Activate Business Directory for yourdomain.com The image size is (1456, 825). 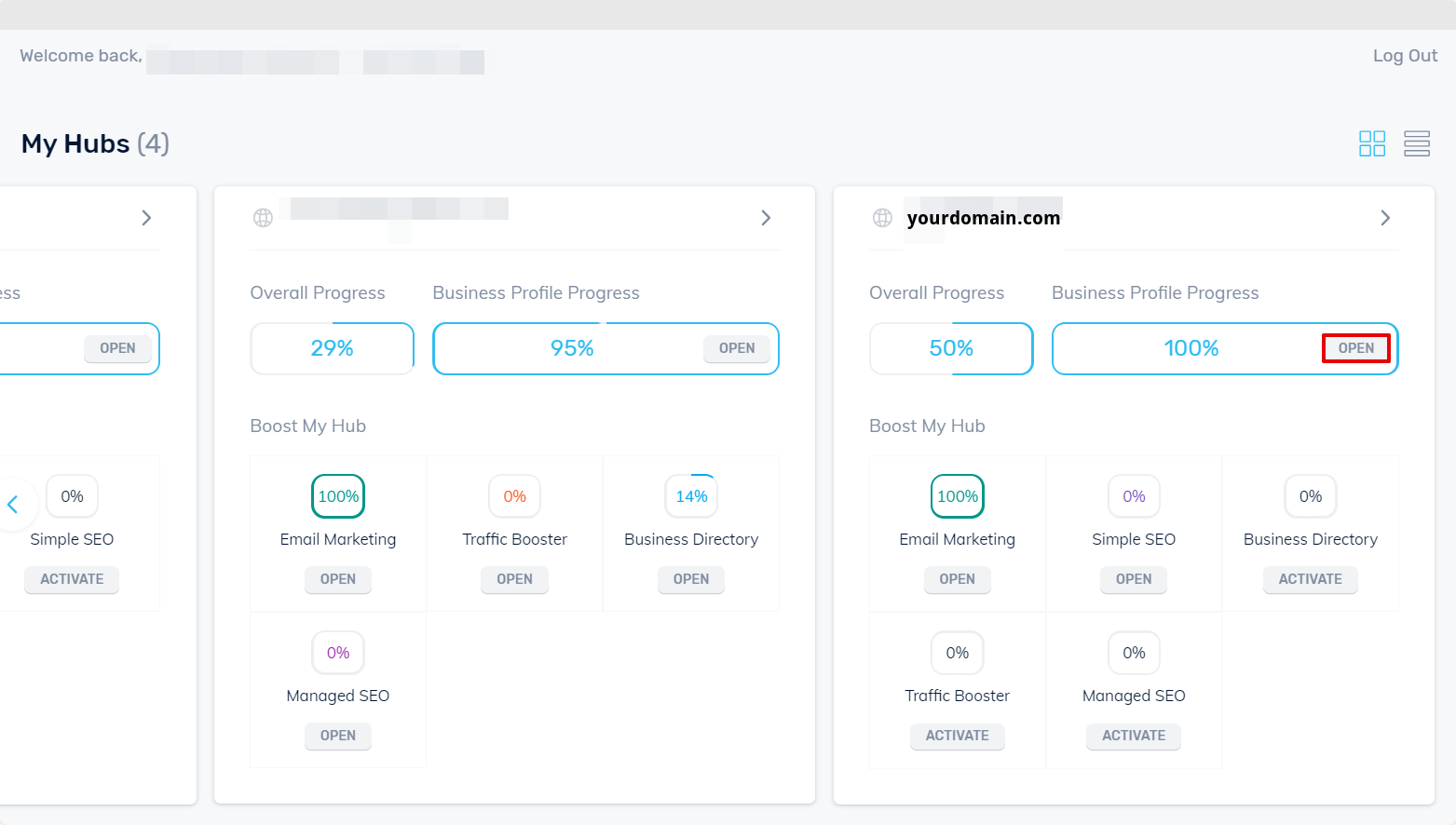click(x=1311, y=579)
